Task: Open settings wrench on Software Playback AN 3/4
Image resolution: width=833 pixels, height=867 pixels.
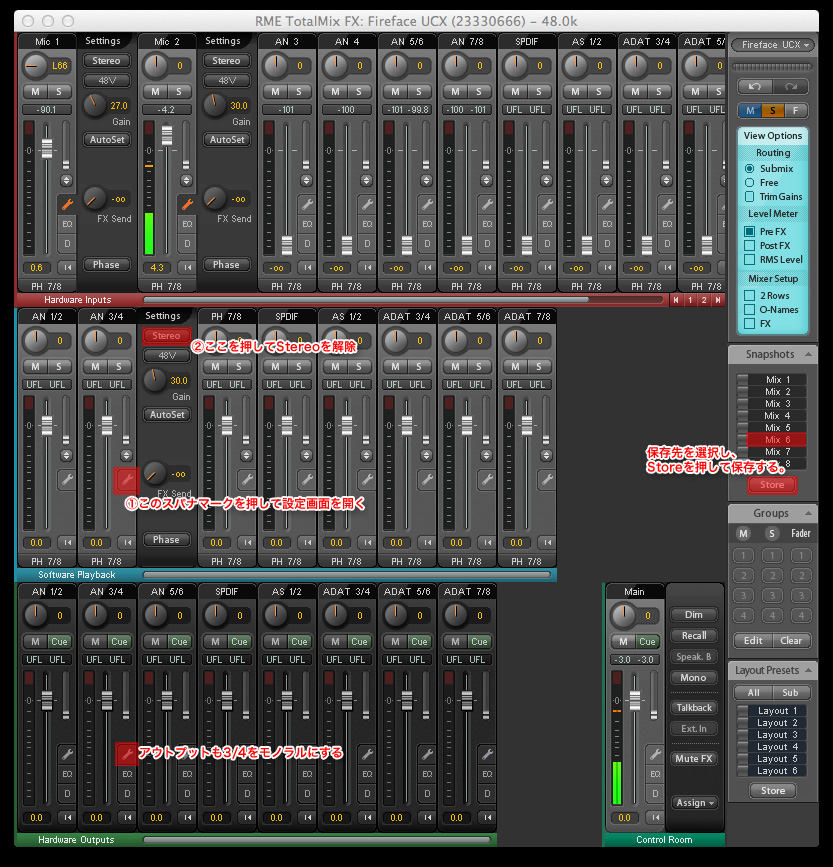Action: click(x=126, y=481)
